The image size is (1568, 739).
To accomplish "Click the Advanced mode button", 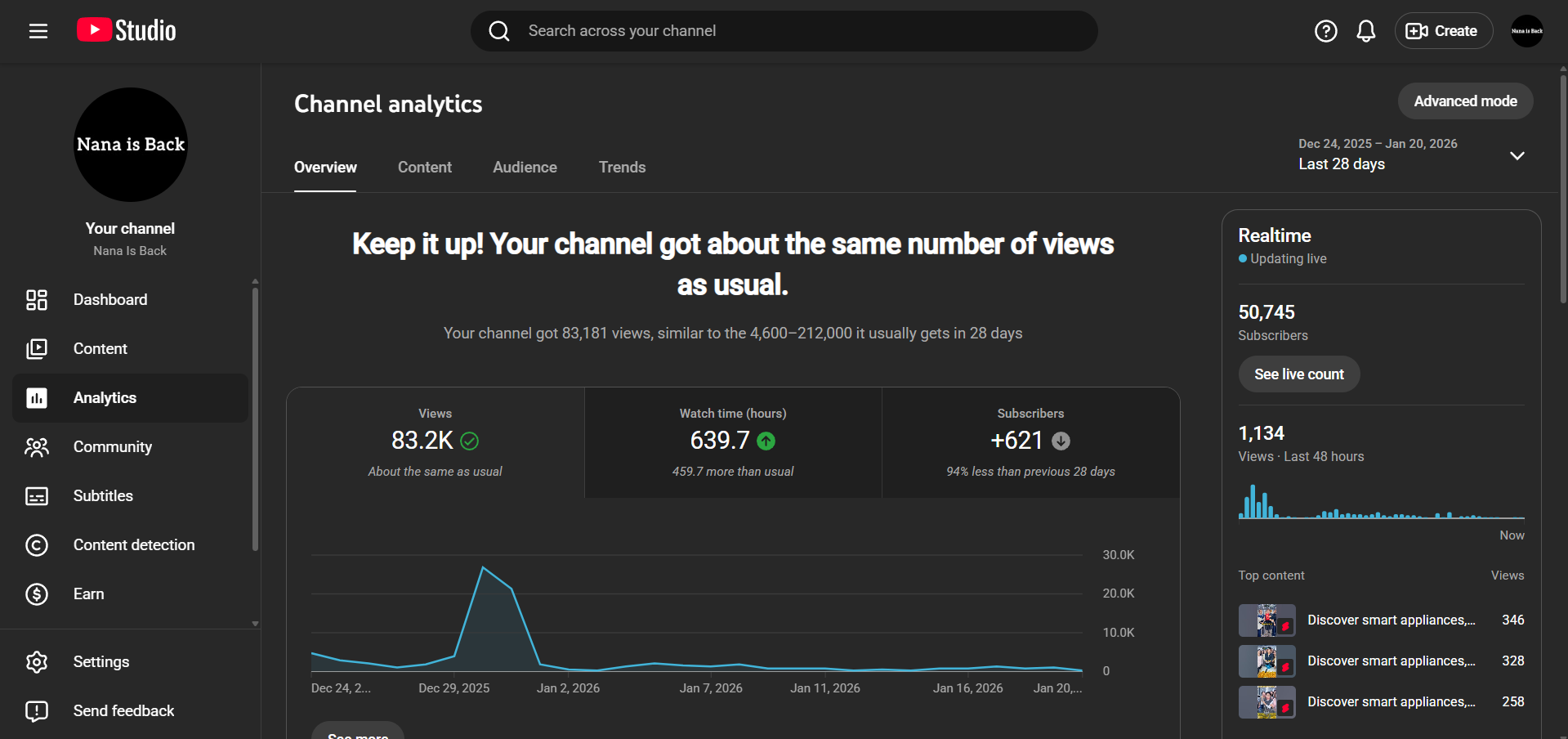I will coord(1465,101).
